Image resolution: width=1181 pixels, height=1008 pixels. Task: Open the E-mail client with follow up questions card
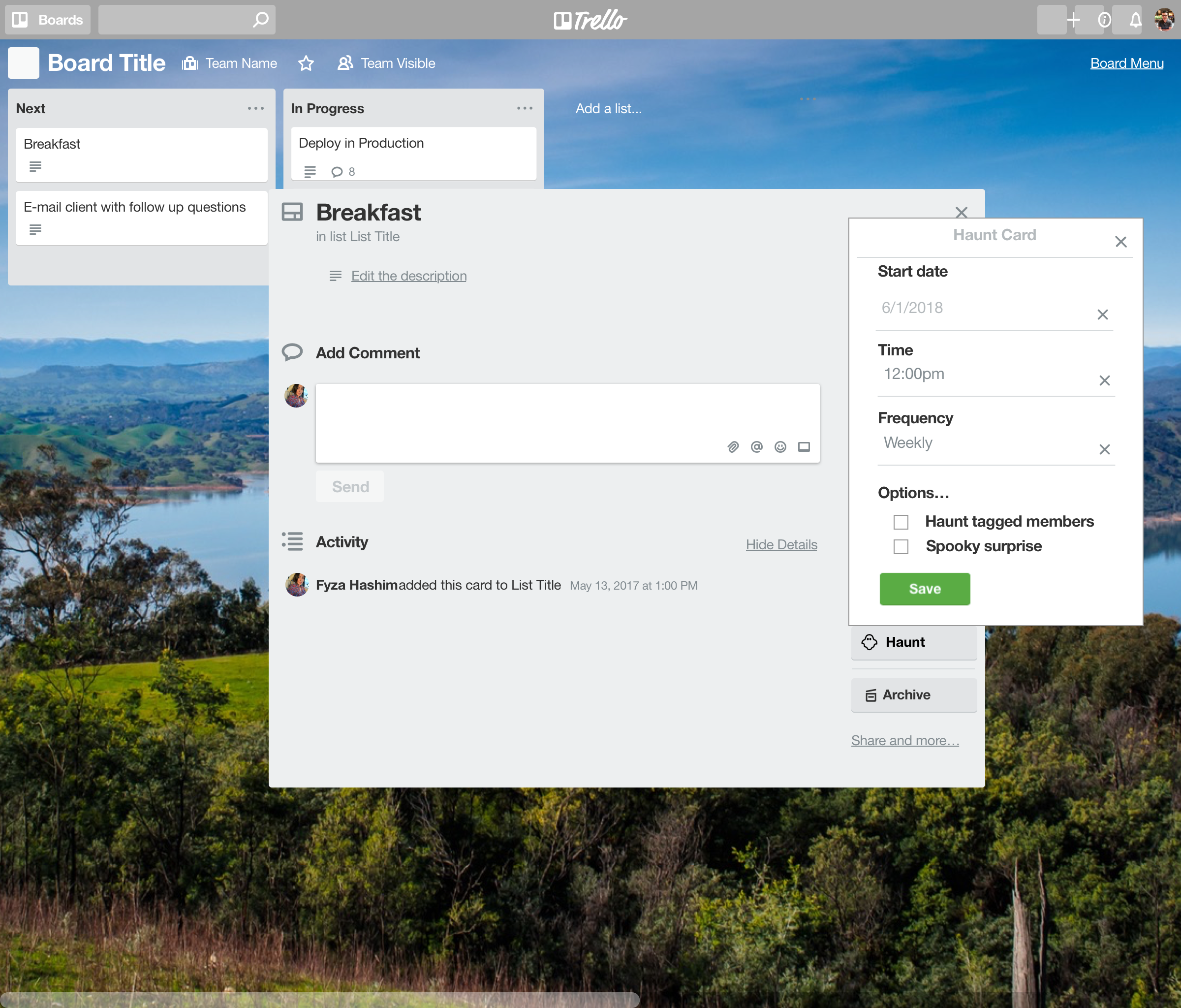pos(141,218)
